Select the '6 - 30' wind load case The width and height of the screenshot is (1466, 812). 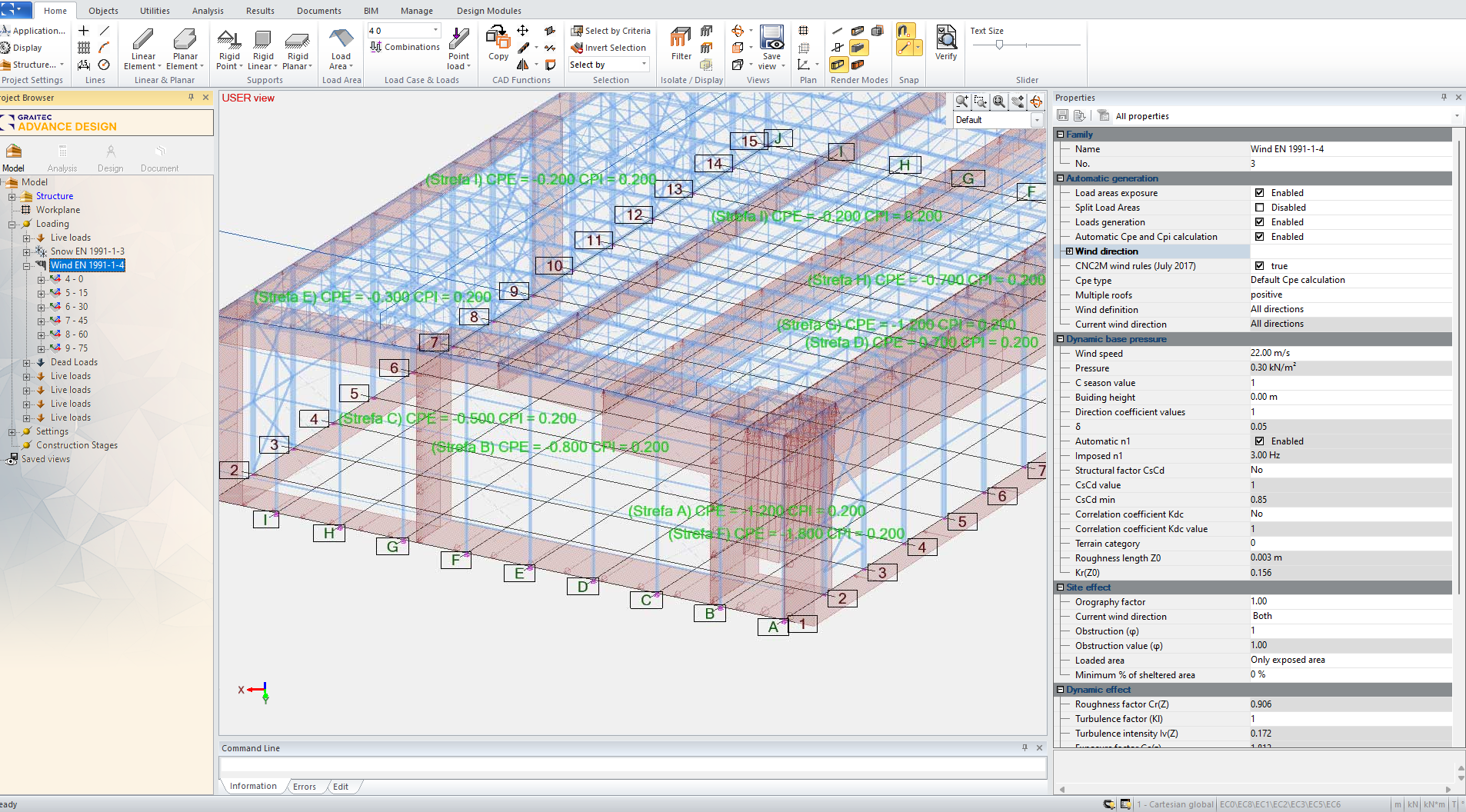click(x=76, y=307)
